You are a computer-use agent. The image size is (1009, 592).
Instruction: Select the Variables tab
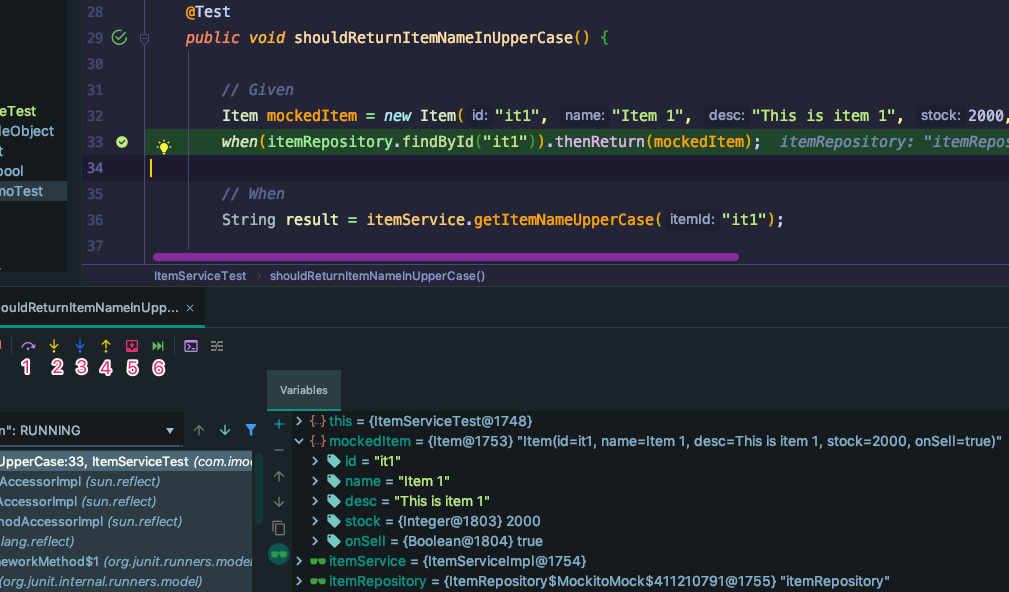tap(303, 390)
